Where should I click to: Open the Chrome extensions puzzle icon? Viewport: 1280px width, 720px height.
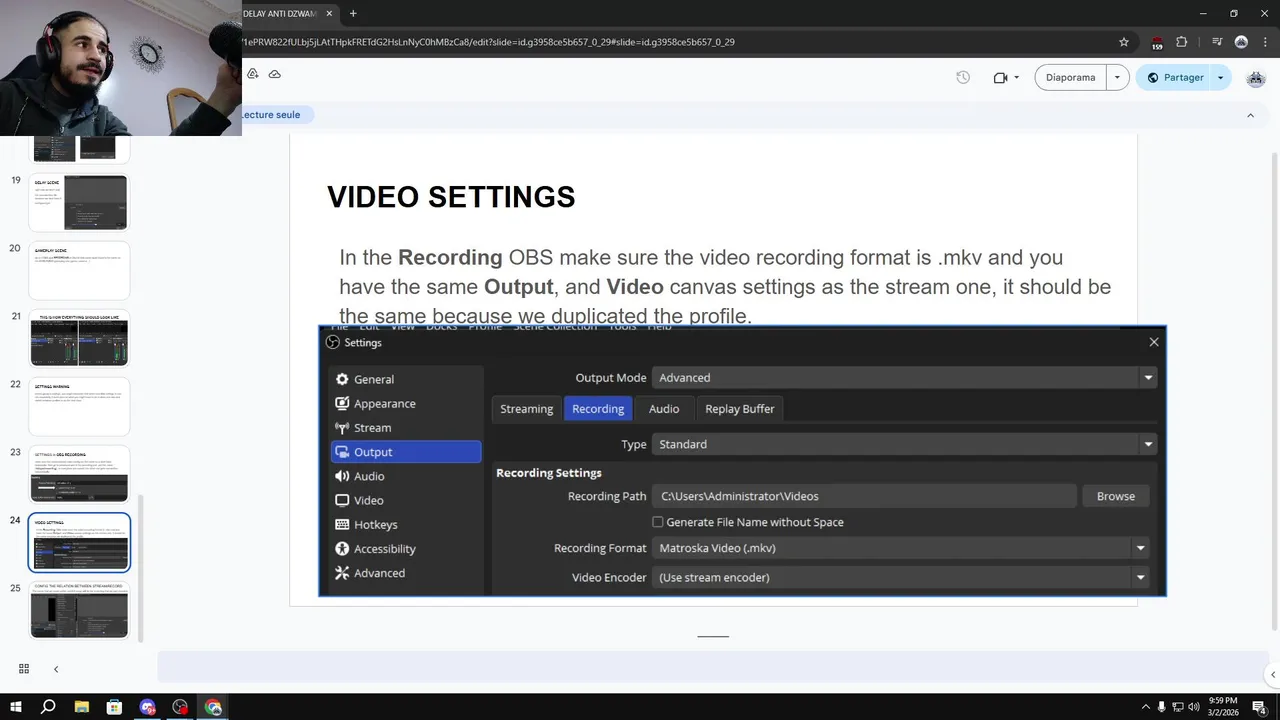click(1181, 42)
